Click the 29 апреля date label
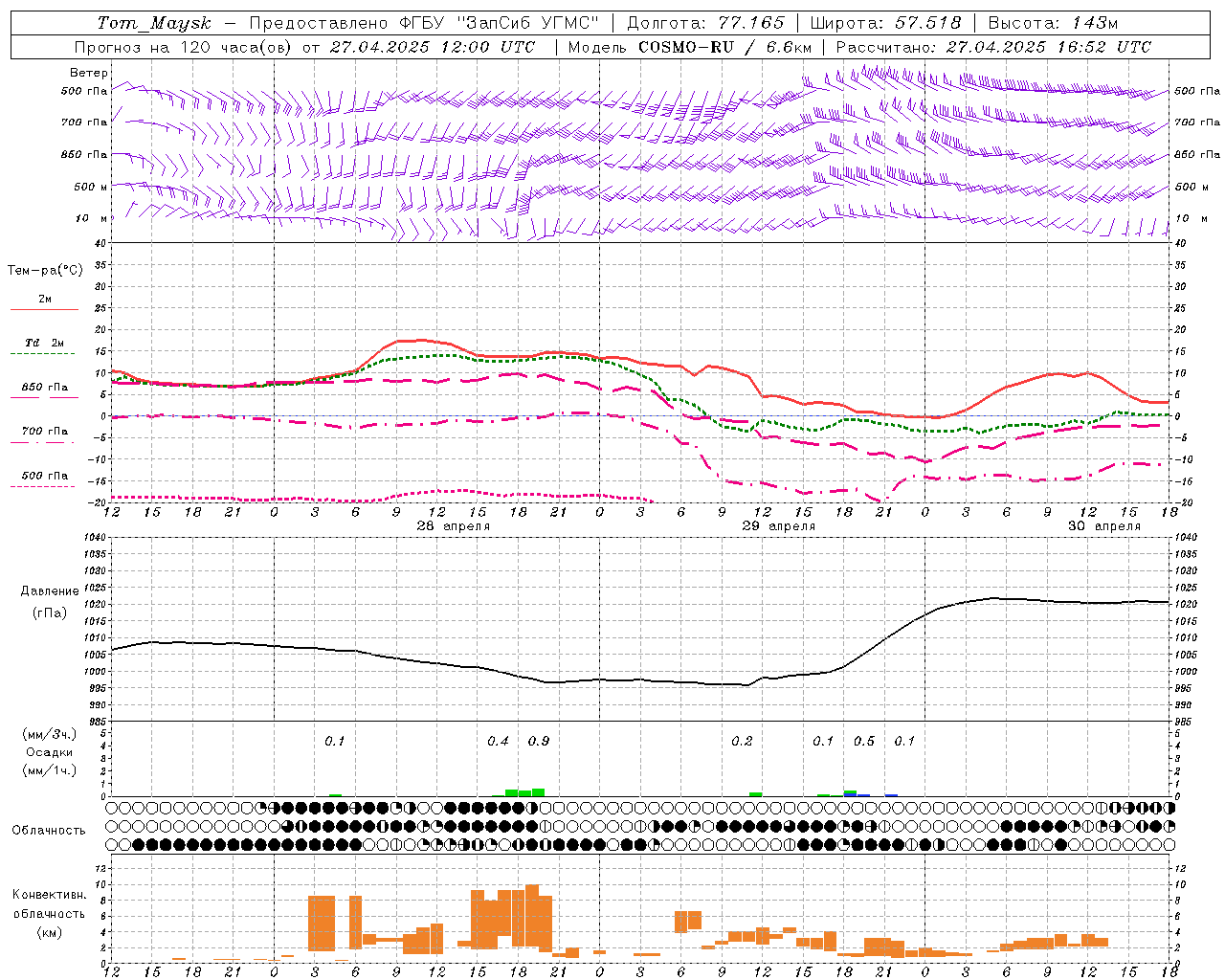1225x980 pixels. click(778, 526)
